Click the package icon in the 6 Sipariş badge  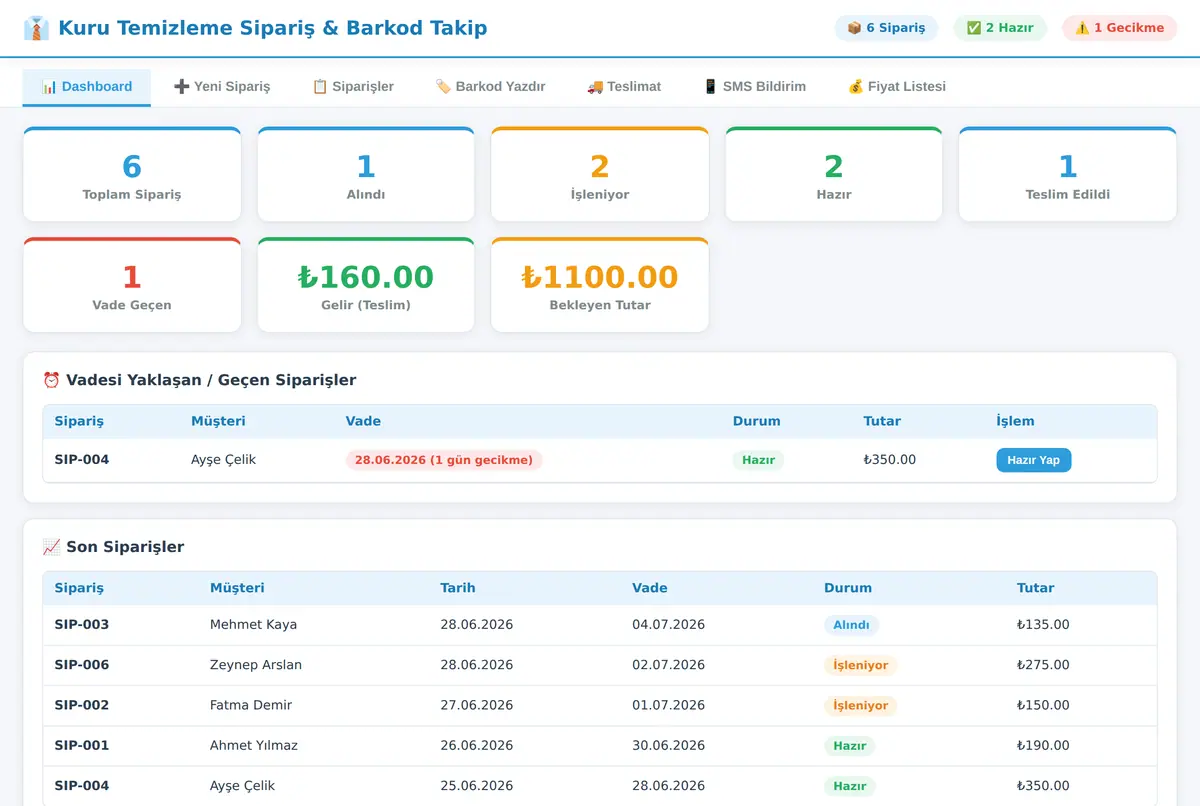pos(854,28)
